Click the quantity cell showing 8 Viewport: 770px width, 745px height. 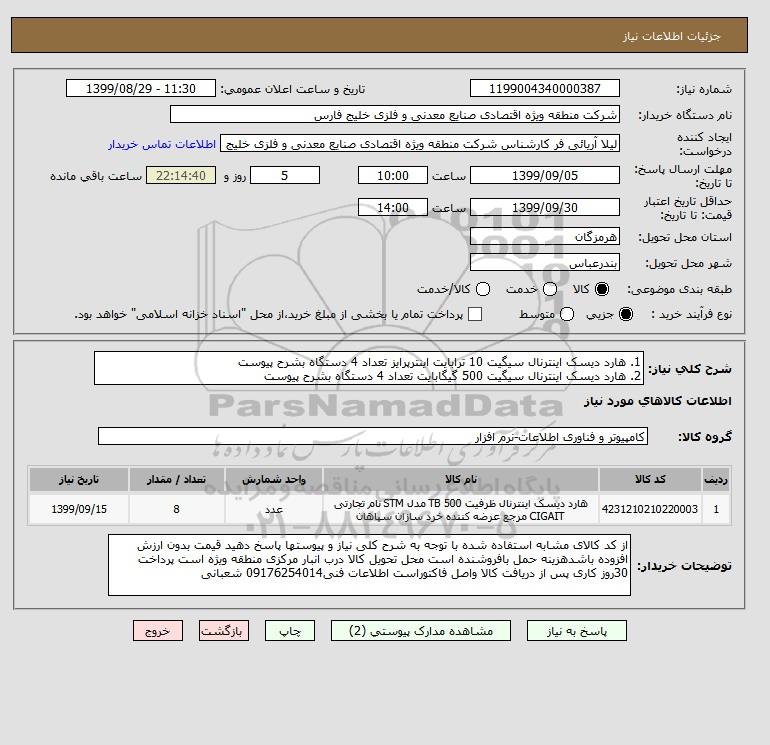click(x=176, y=509)
